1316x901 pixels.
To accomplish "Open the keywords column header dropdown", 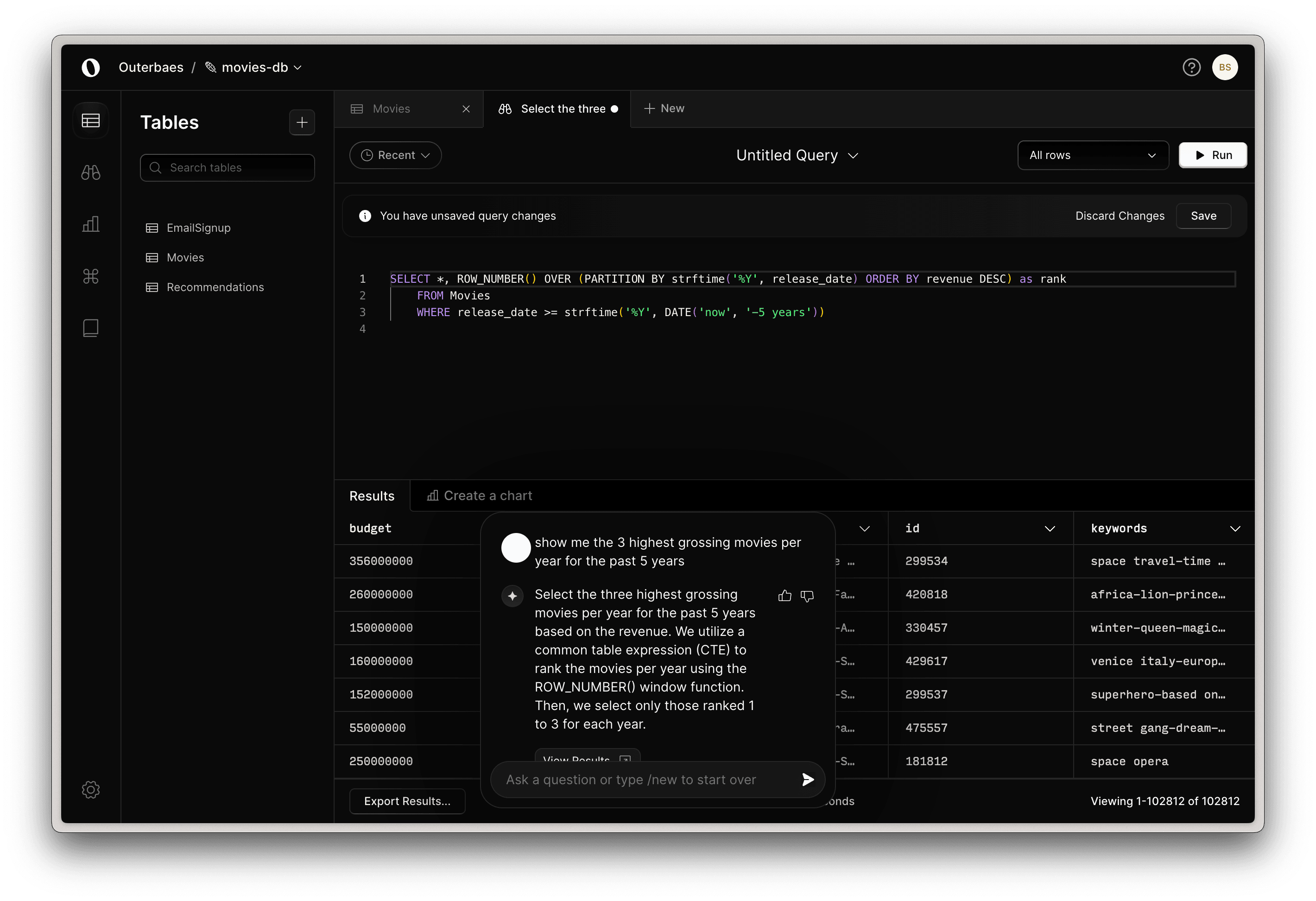I will [1235, 528].
